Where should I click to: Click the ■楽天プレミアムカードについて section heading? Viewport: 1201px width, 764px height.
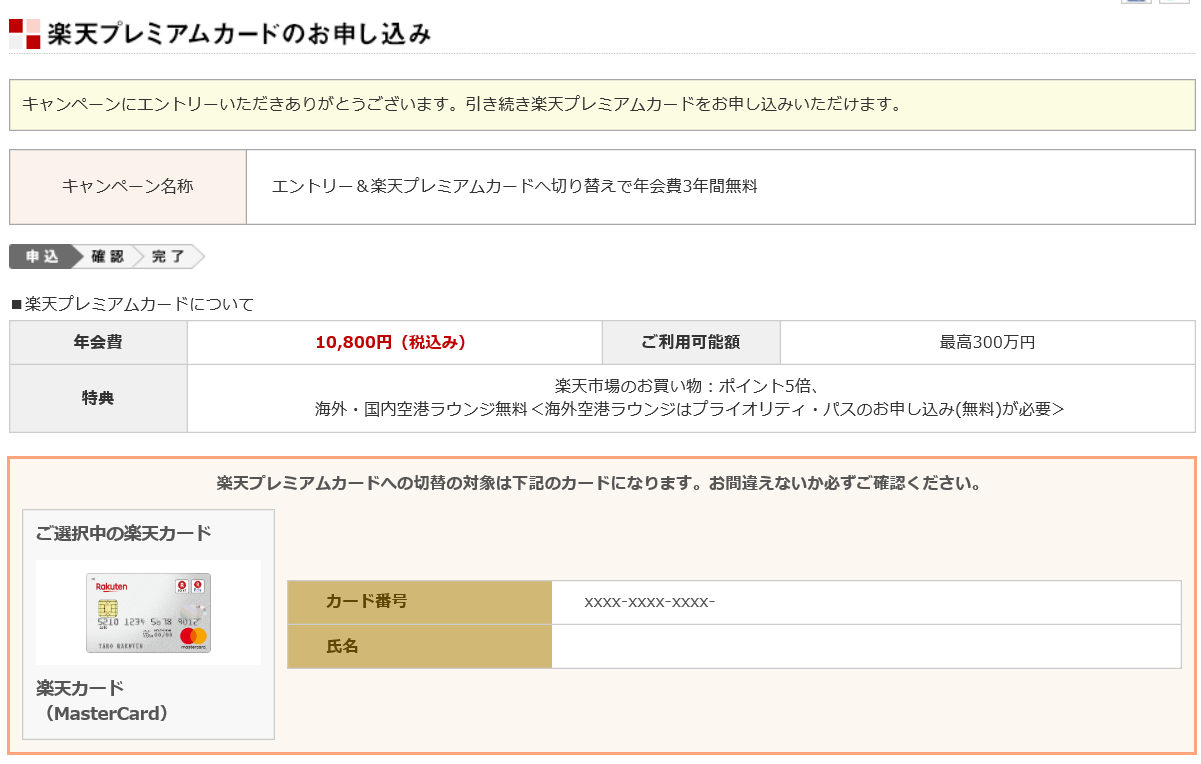pyautogui.click(x=132, y=304)
